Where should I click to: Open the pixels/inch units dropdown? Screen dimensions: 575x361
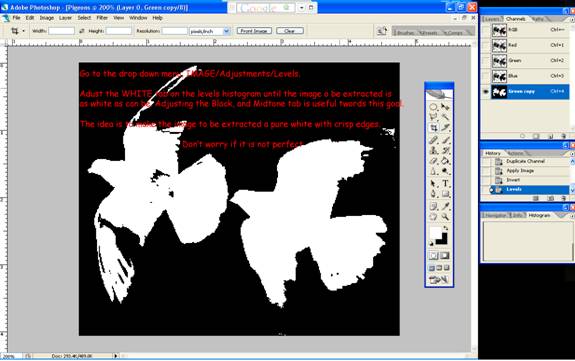[226, 31]
